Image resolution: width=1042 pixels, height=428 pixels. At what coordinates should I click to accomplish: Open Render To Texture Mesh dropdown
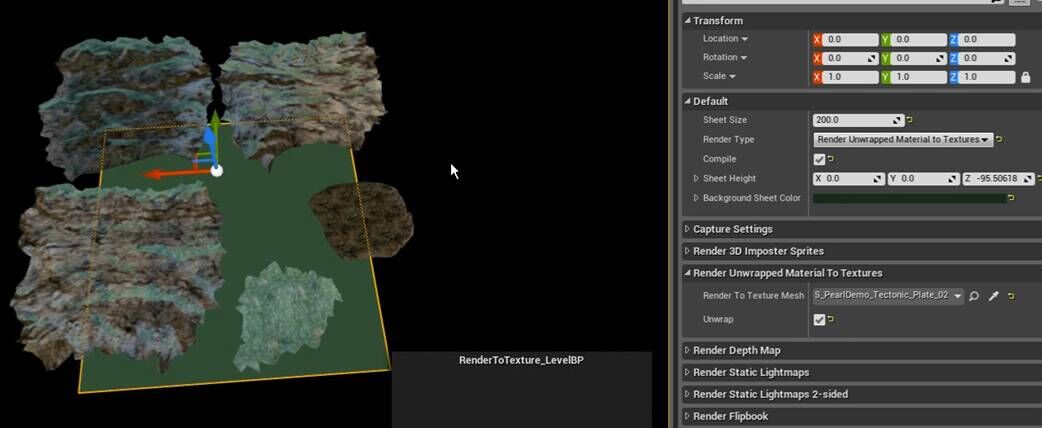pos(888,296)
